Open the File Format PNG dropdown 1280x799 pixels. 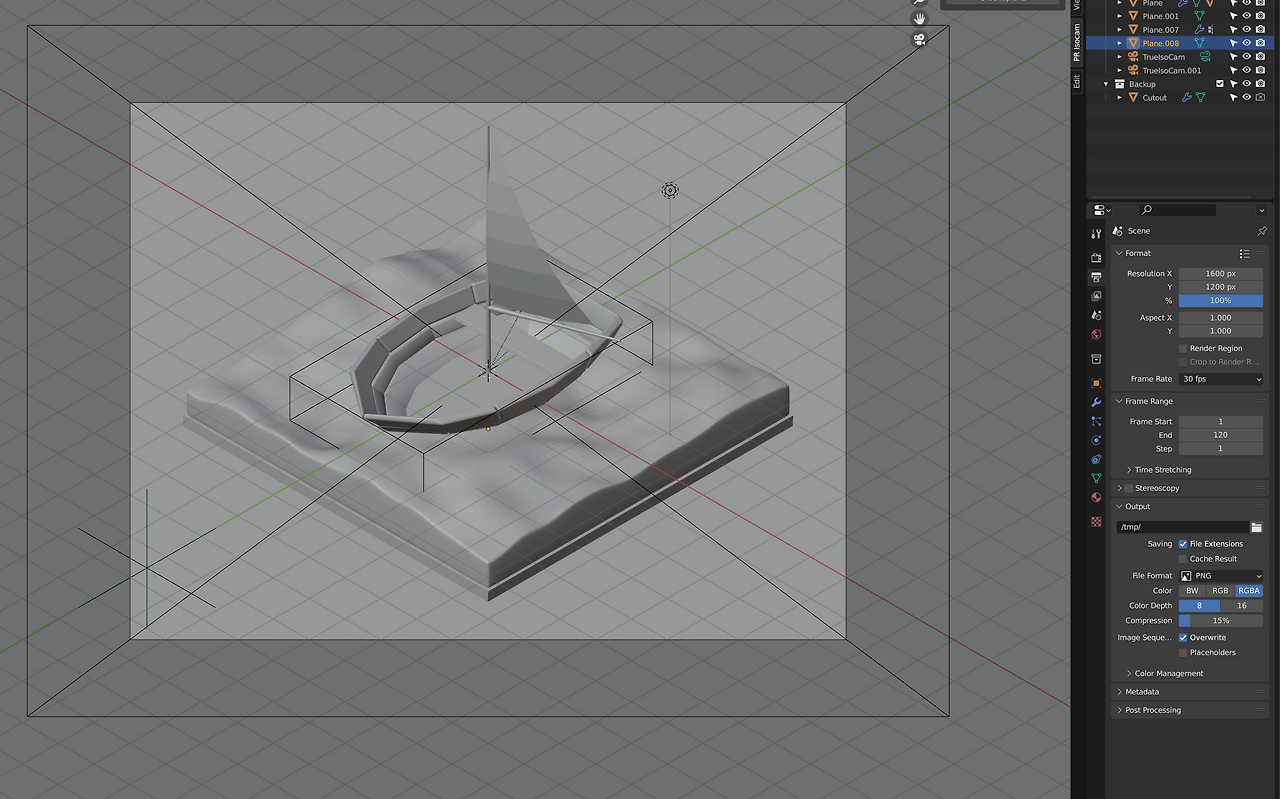(x=1220, y=576)
